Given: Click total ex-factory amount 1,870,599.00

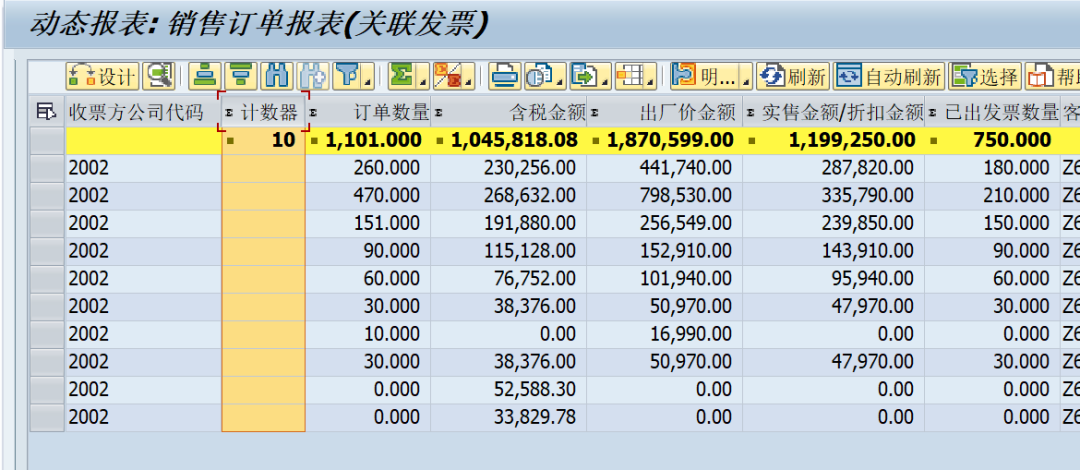Looking at the screenshot, I should tap(665, 141).
